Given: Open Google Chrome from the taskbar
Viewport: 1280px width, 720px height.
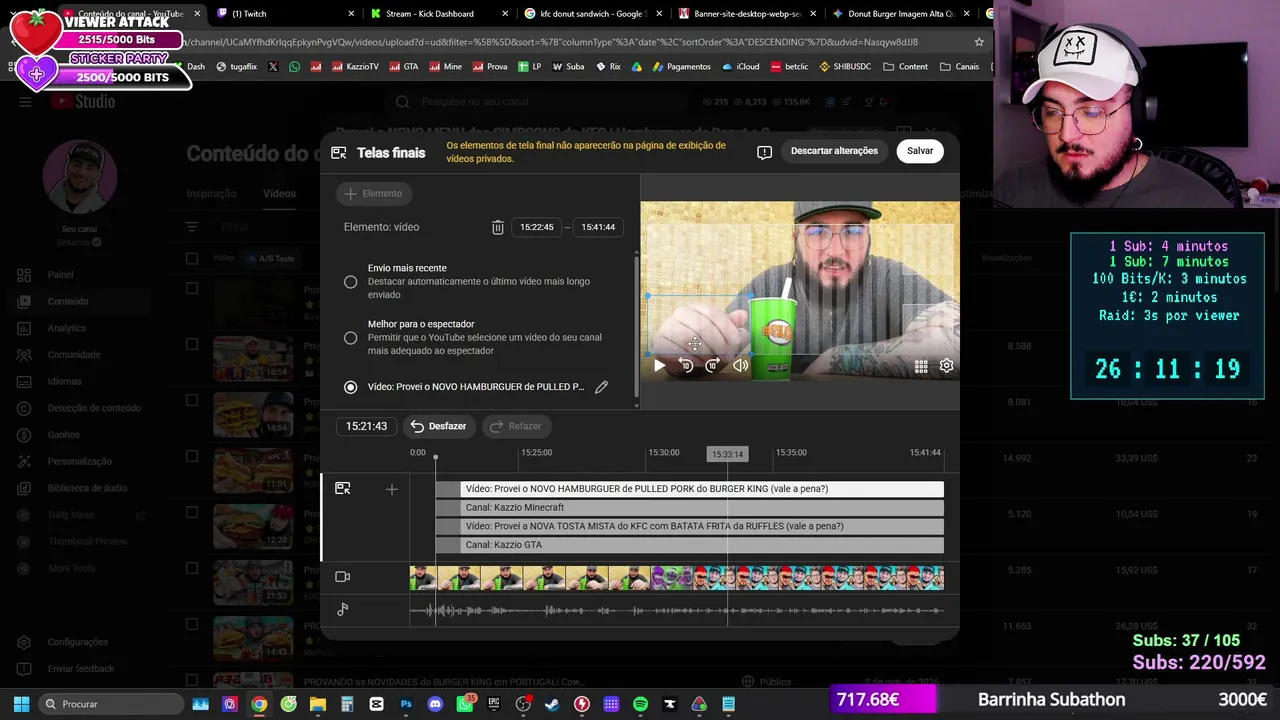Looking at the screenshot, I should click(x=259, y=704).
